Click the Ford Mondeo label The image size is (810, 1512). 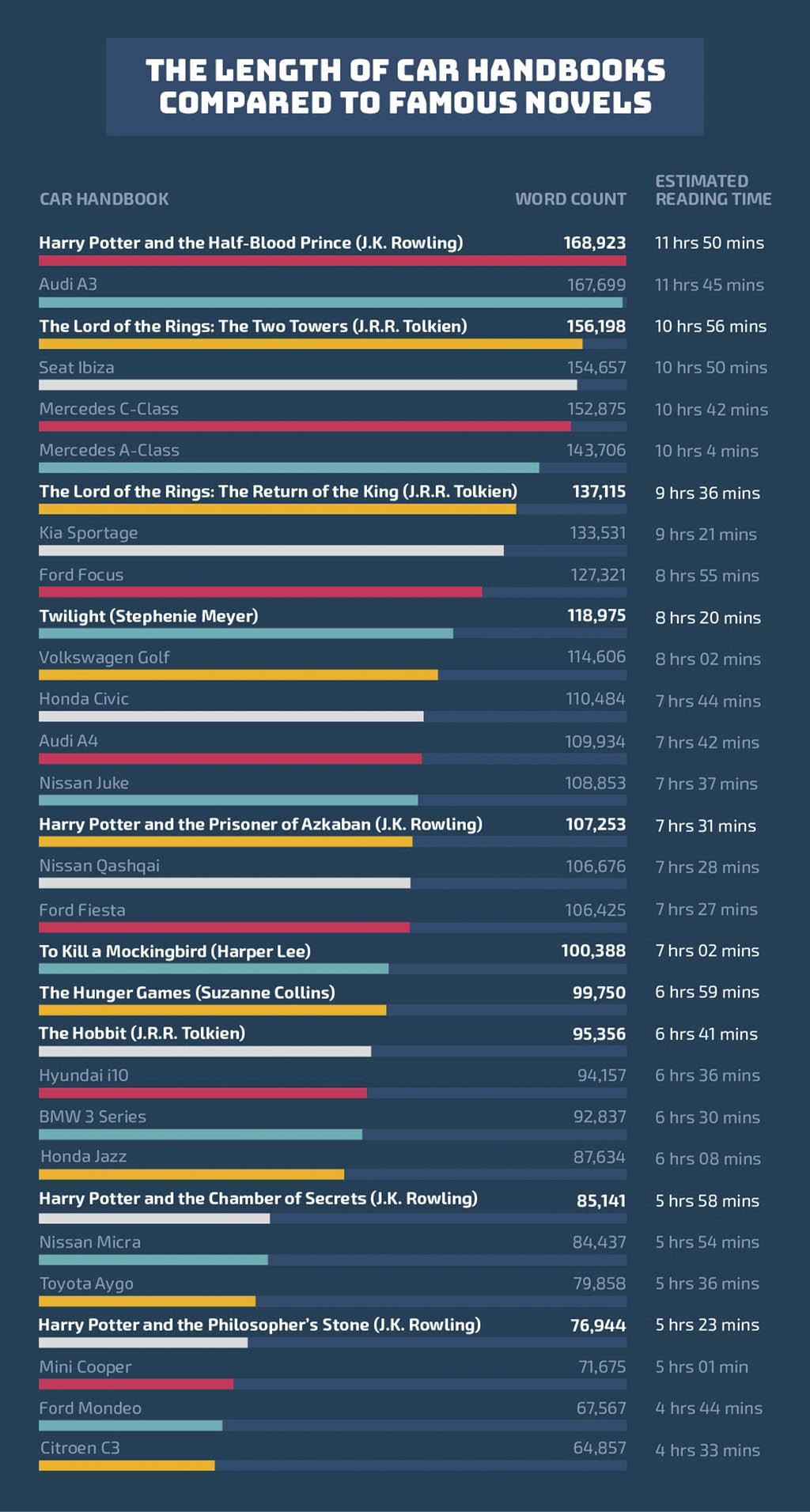(91, 1408)
